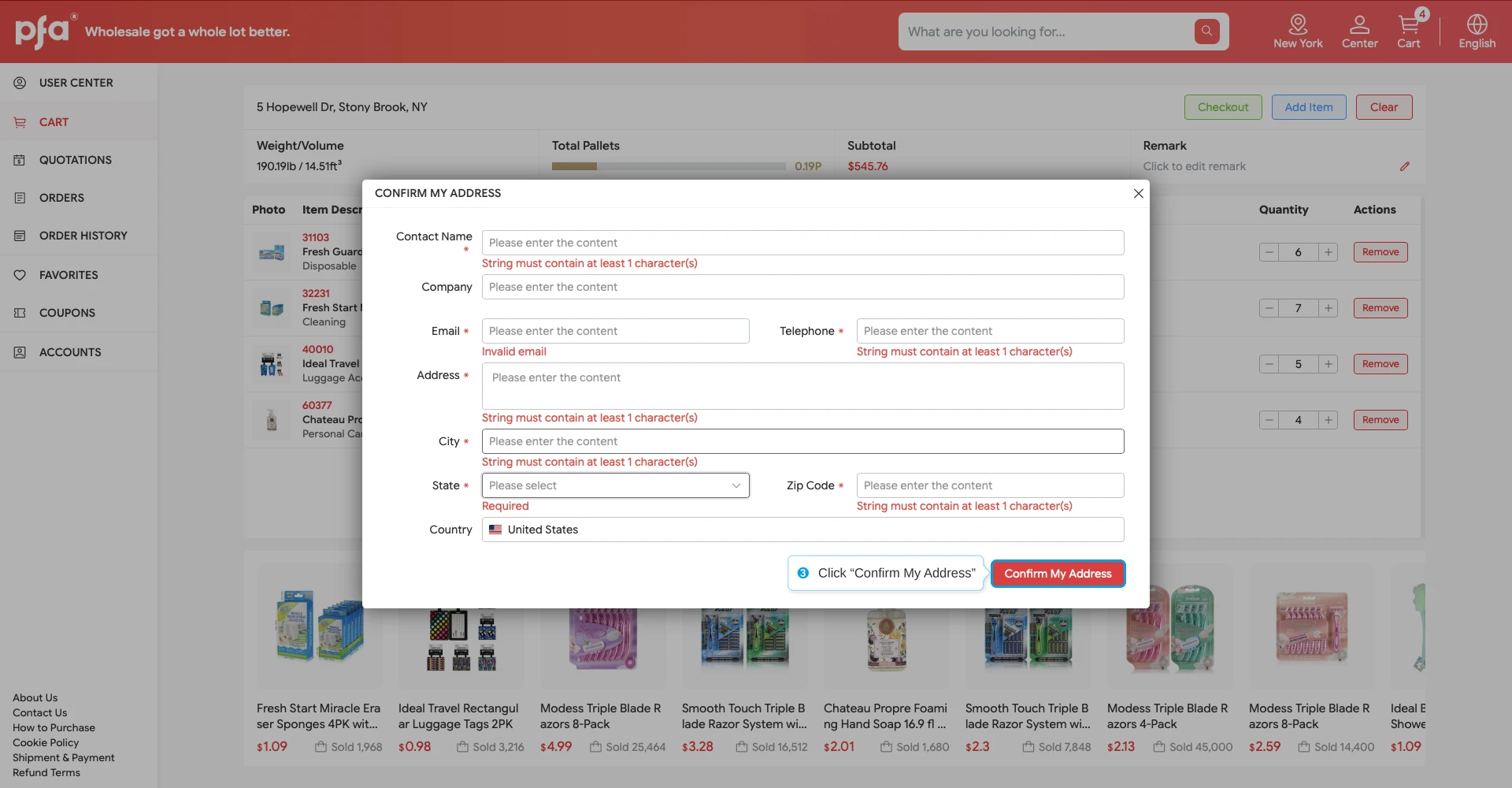The height and width of the screenshot is (788, 1512).
Task: Click the red search magnifier button
Action: point(1206,32)
